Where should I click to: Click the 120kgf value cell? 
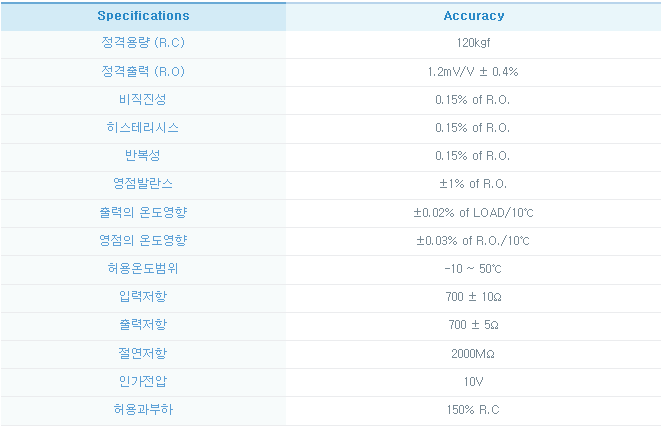pyautogui.click(x=473, y=43)
